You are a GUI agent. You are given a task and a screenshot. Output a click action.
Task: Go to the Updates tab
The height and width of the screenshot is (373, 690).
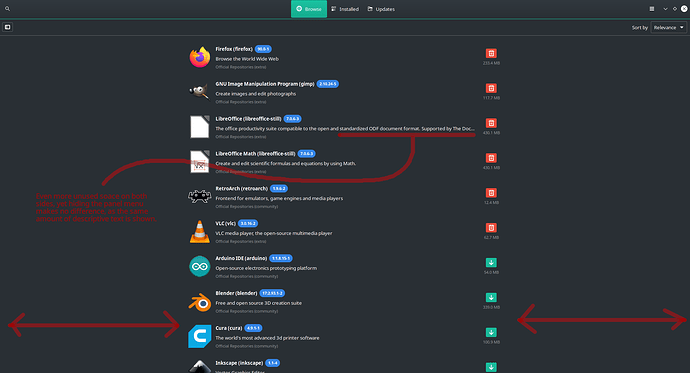click(381, 9)
